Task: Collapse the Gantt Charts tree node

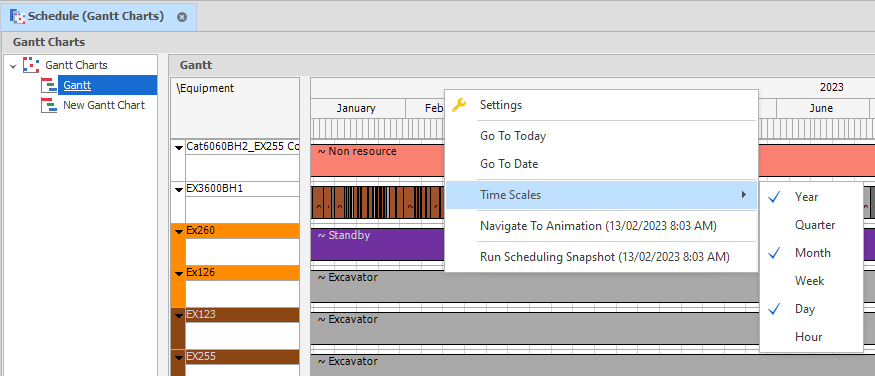Action: (x=13, y=66)
